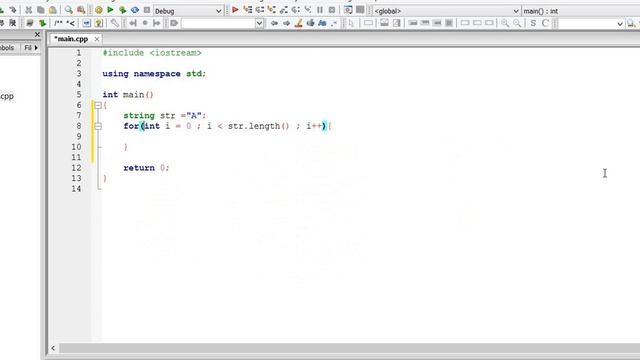The image size is (640, 360).
Task: Click the 'string str ="A";' line
Action: (165, 116)
